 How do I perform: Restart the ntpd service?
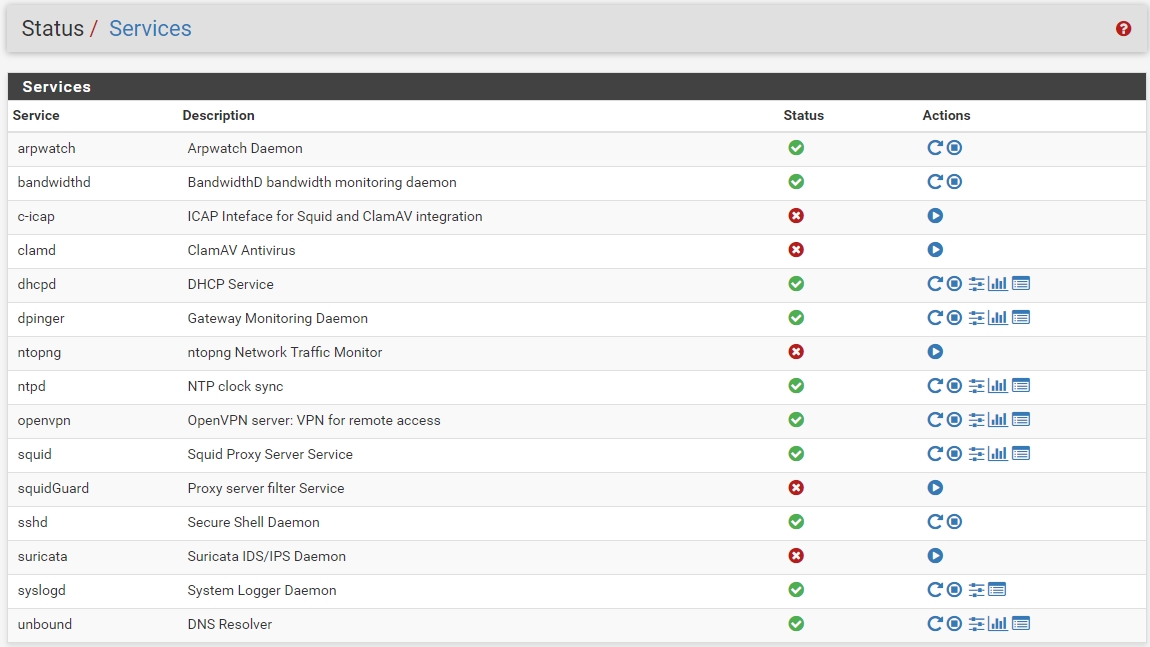[x=934, y=386]
